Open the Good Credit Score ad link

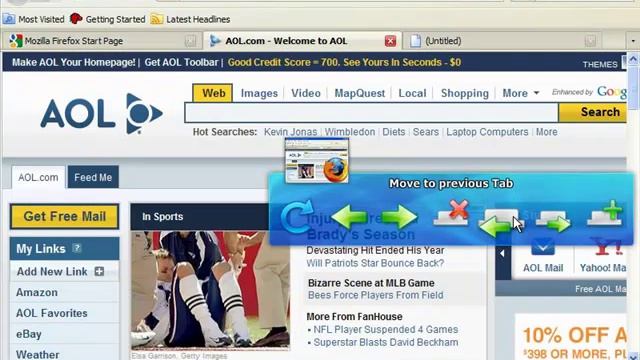click(344, 62)
